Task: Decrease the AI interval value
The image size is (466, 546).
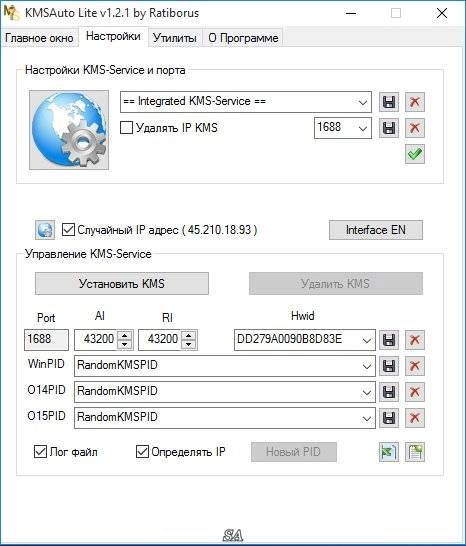Action: 125,344
